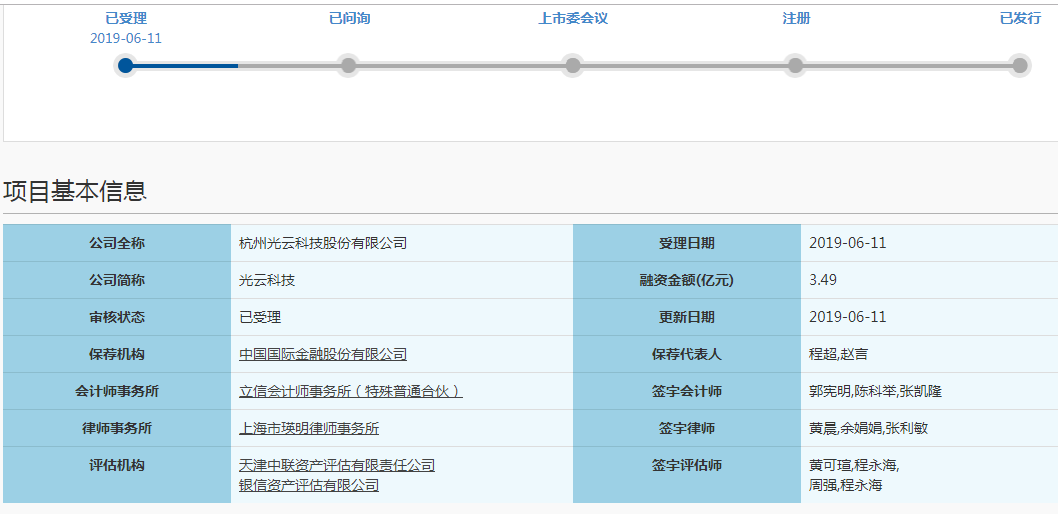Screen dimensions: 1058x514
Task: Click the 律师事务所 header cell
Action: pyautogui.click(x=117, y=428)
